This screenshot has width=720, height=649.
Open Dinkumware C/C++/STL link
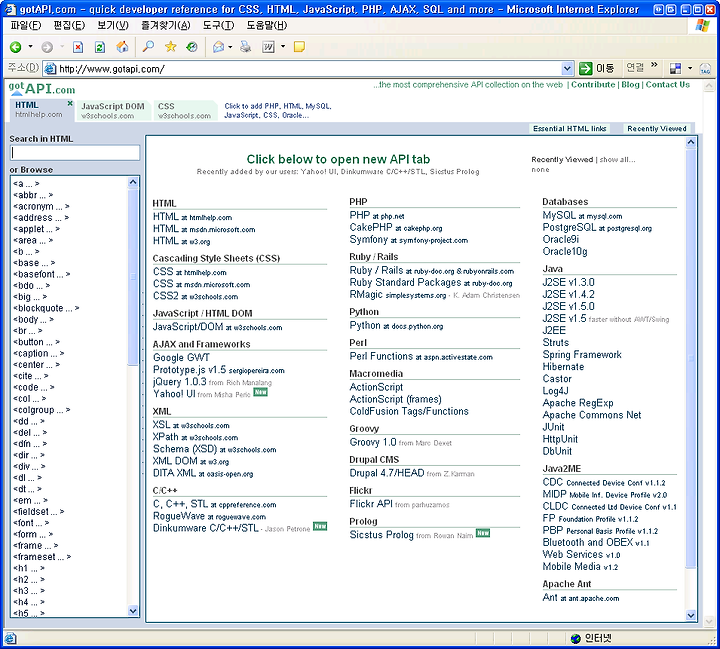pos(206,528)
